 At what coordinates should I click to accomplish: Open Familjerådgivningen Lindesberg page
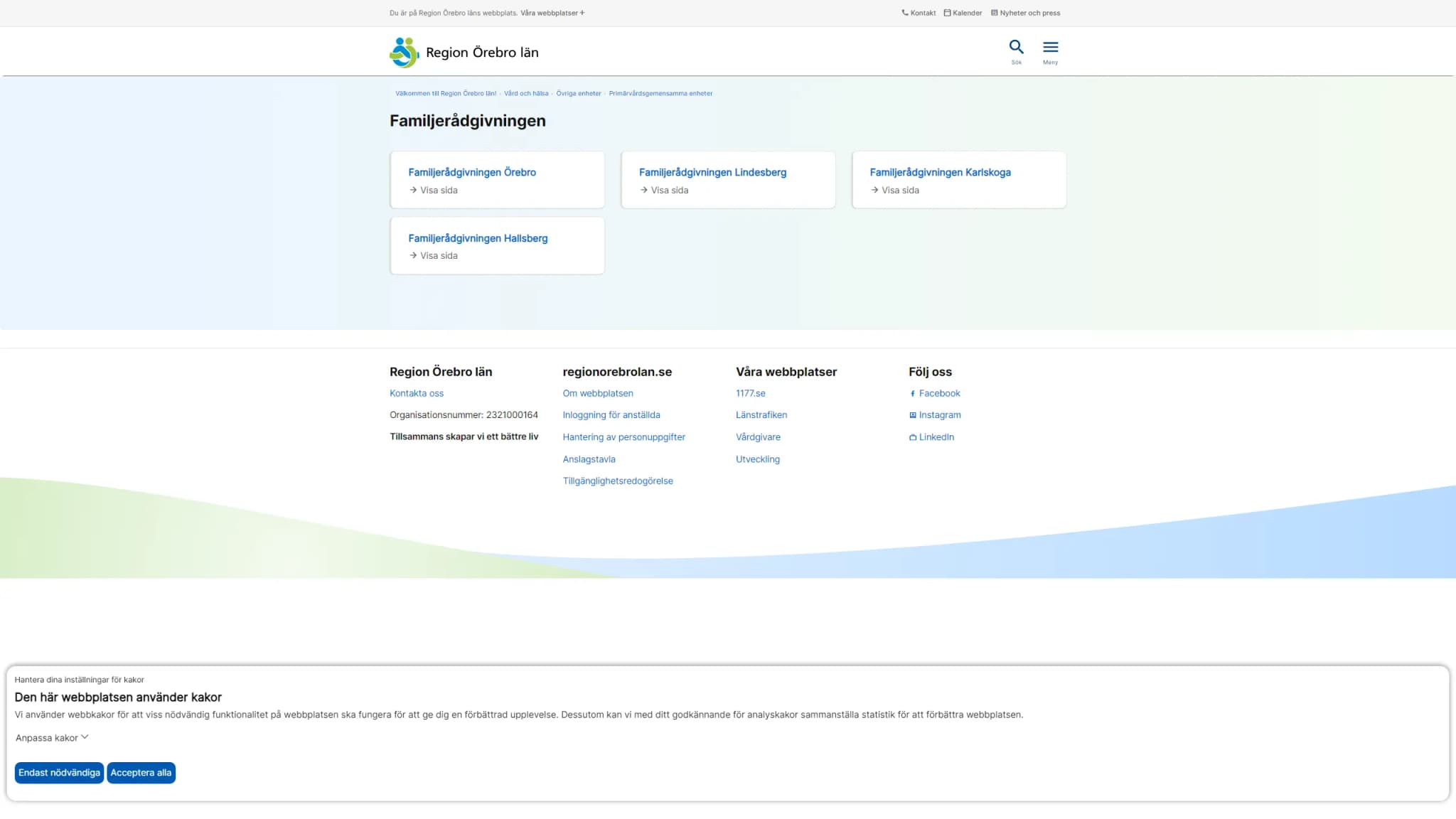tap(712, 172)
